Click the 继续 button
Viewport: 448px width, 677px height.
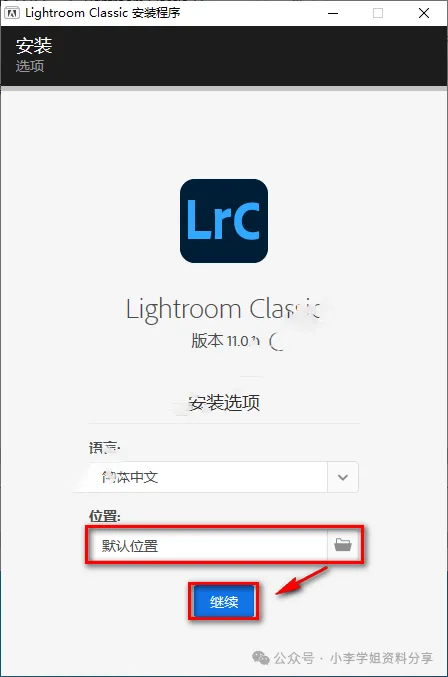[x=224, y=601]
